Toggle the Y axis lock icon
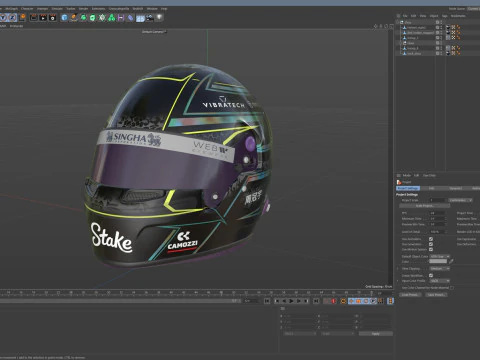Screen dimensions: 480x360 [x=3, y=17]
